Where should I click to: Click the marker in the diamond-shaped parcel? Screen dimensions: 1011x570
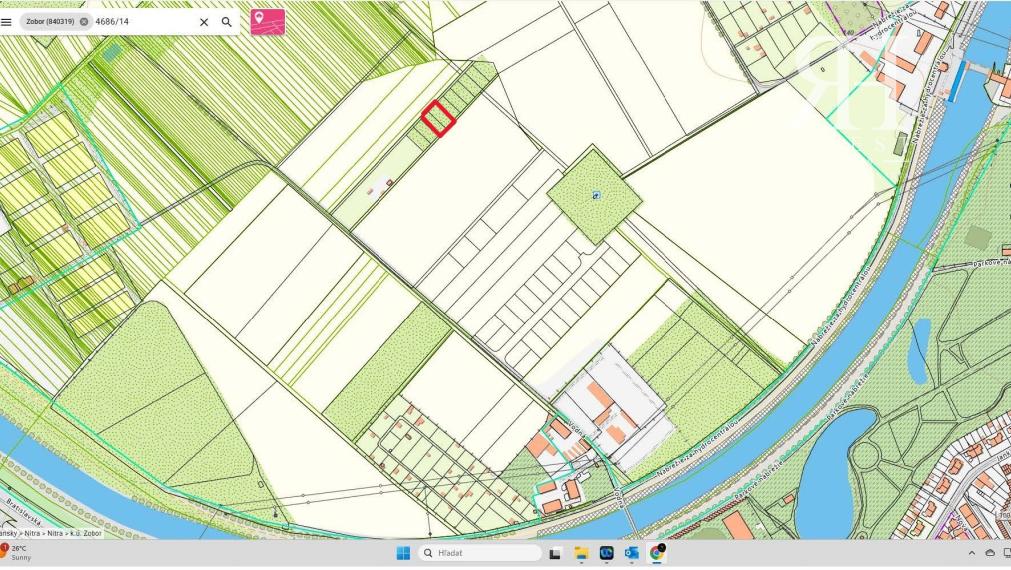click(596, 196)
